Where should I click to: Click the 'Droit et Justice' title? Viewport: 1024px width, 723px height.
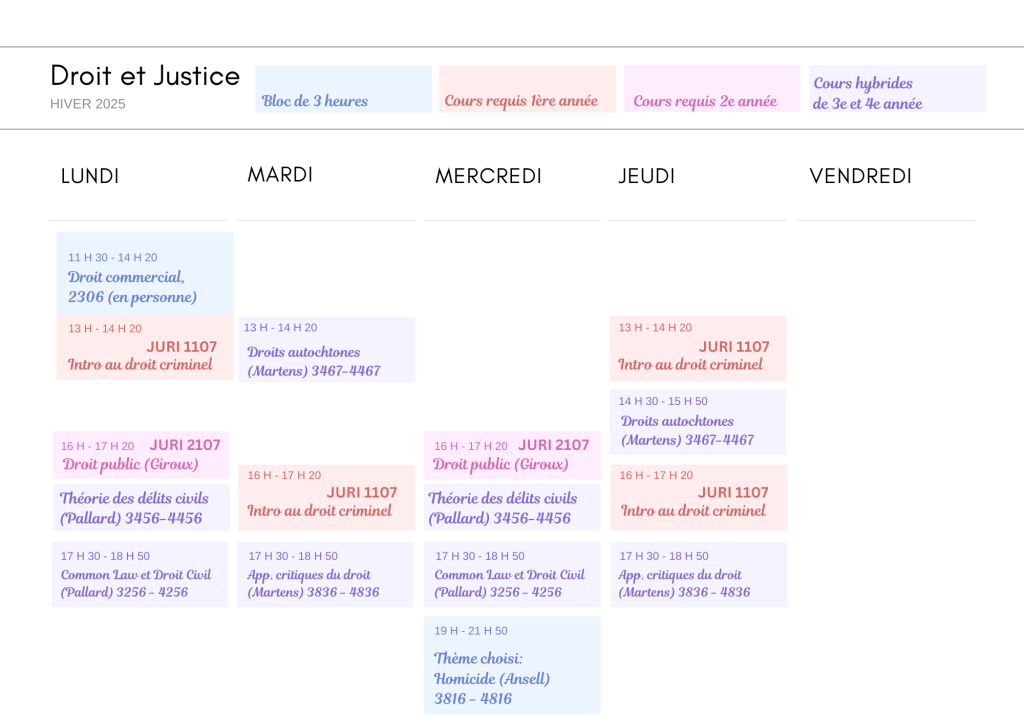[x=145, y=76]
